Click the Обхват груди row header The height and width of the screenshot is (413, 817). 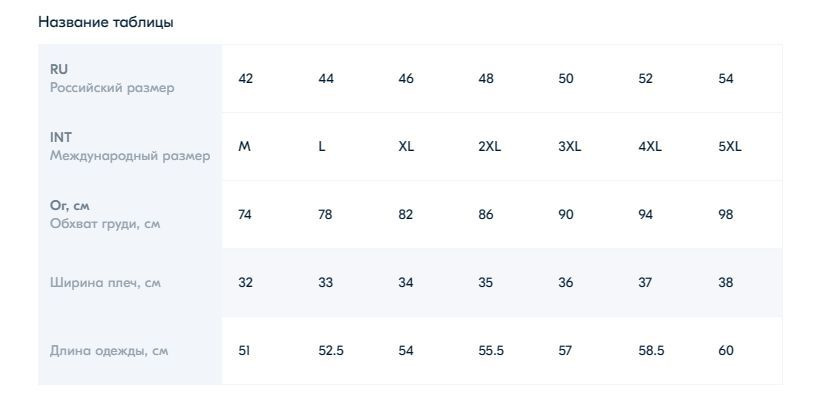(x=130, y=215)
